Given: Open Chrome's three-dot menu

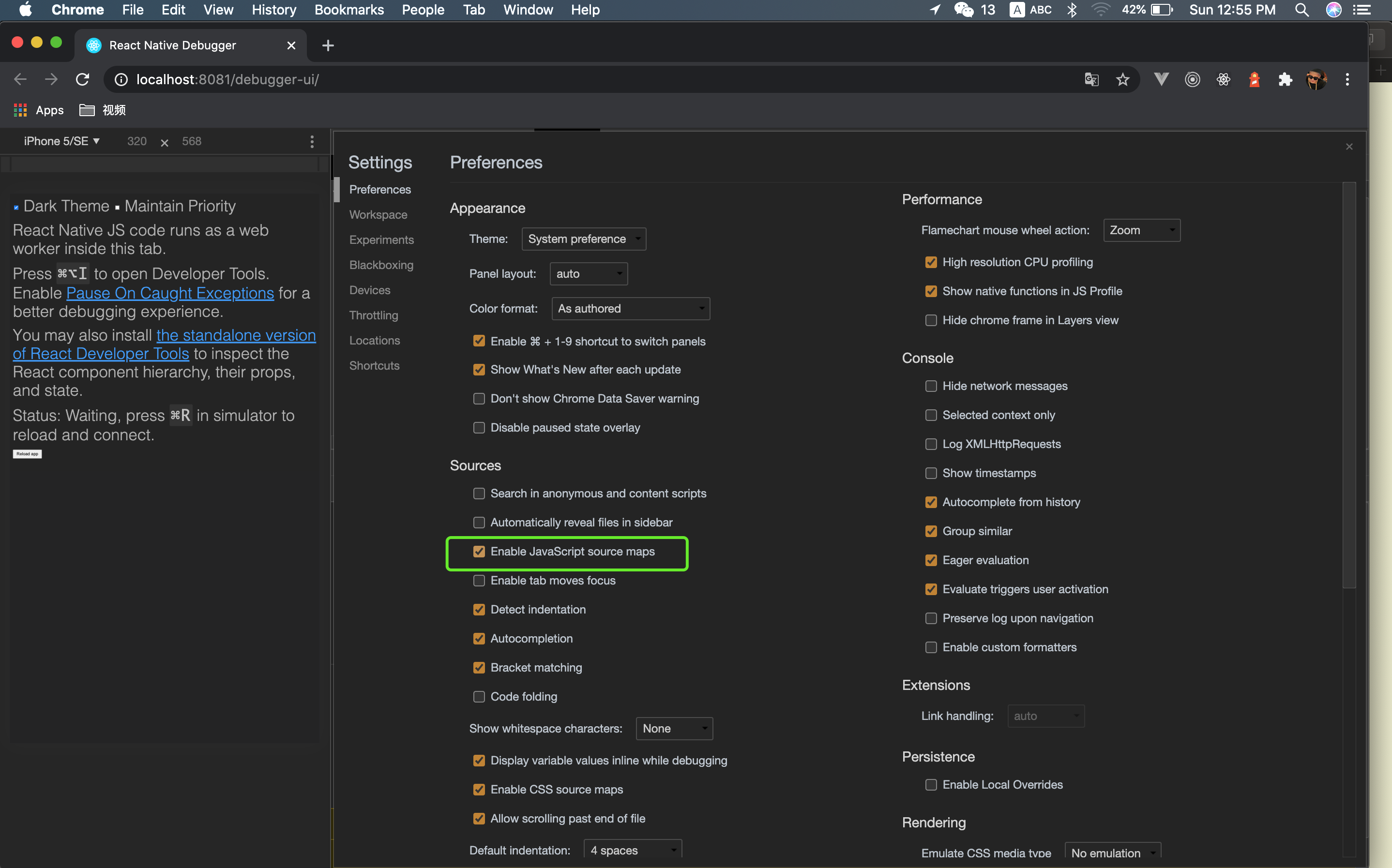Looking at the screenshot, I should (1347, 79).
